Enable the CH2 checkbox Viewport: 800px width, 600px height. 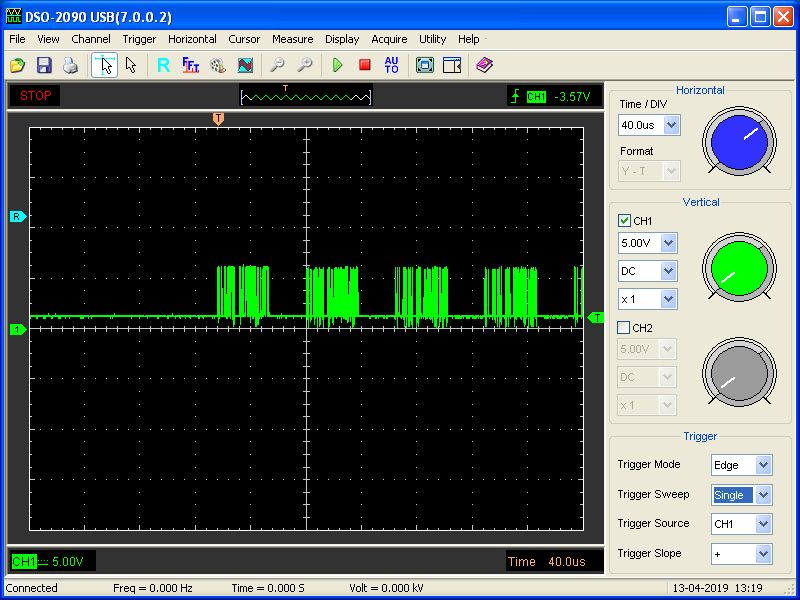625,328
